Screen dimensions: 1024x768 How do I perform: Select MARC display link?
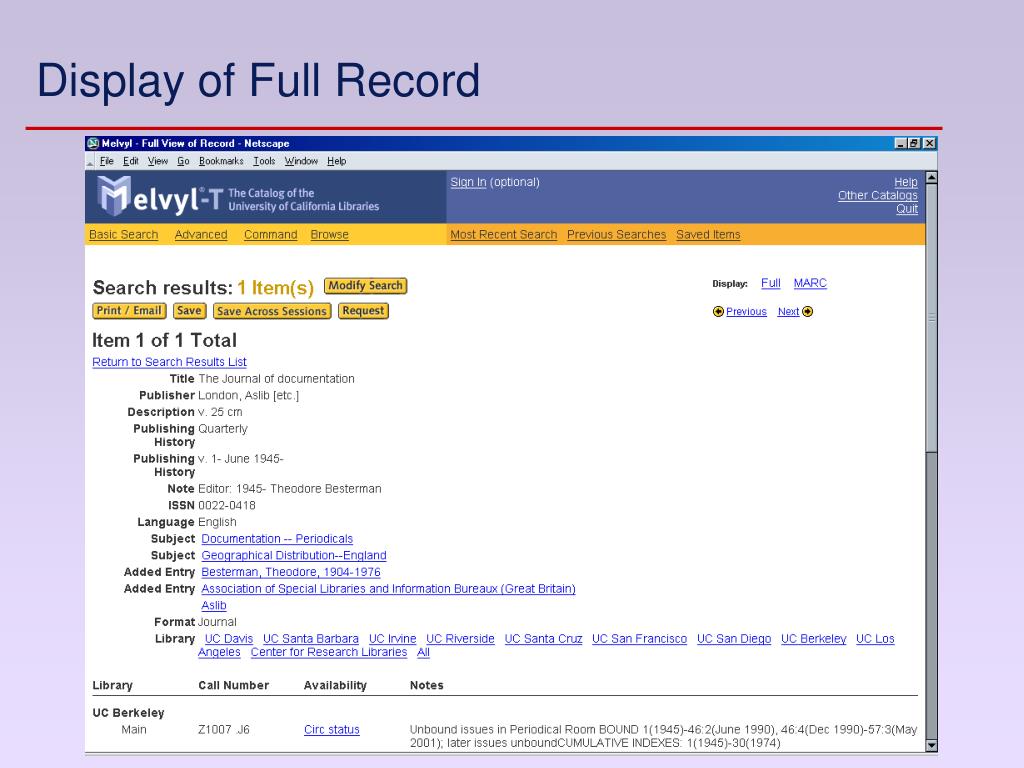810,283
